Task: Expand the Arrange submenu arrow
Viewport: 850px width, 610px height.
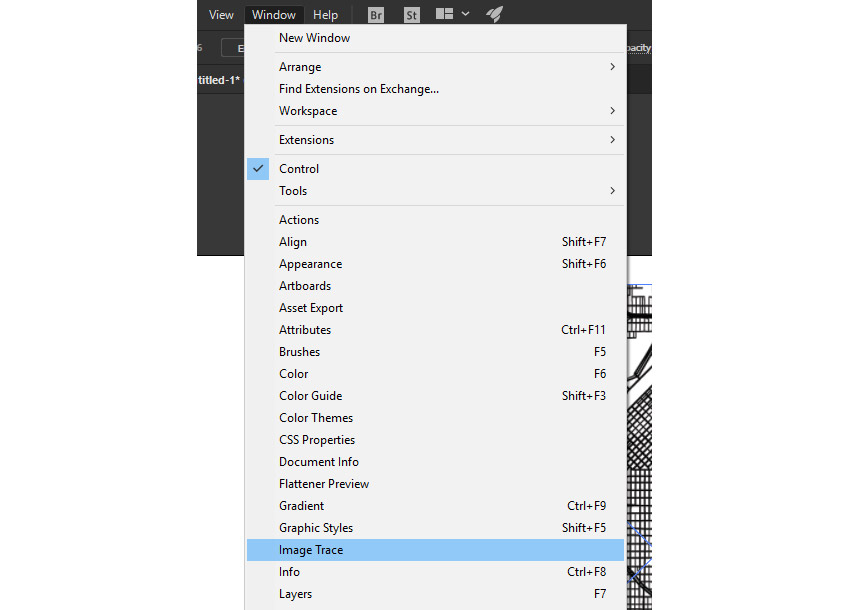Action: 612,67
